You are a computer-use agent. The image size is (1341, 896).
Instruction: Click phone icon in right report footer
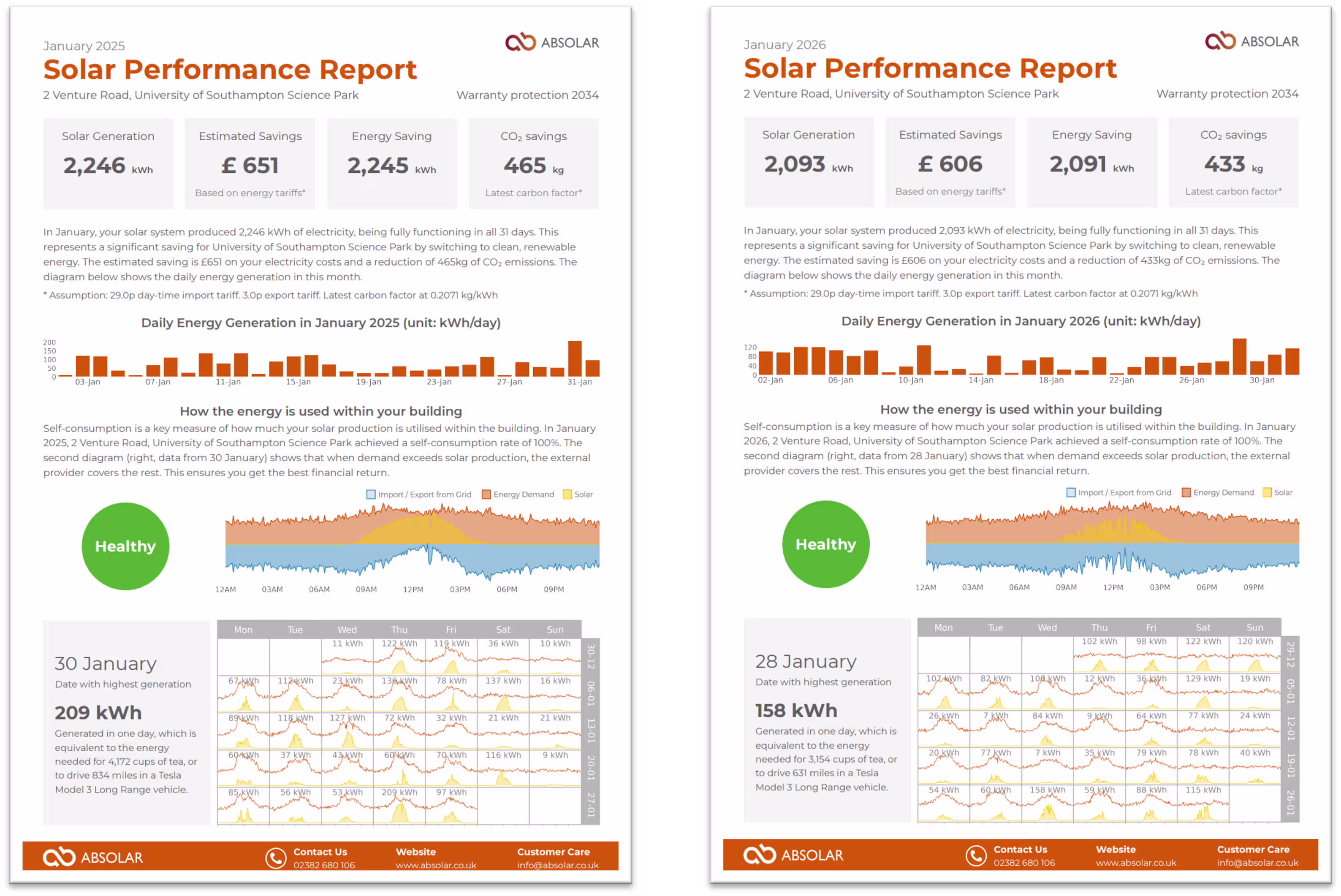point(976,855)
